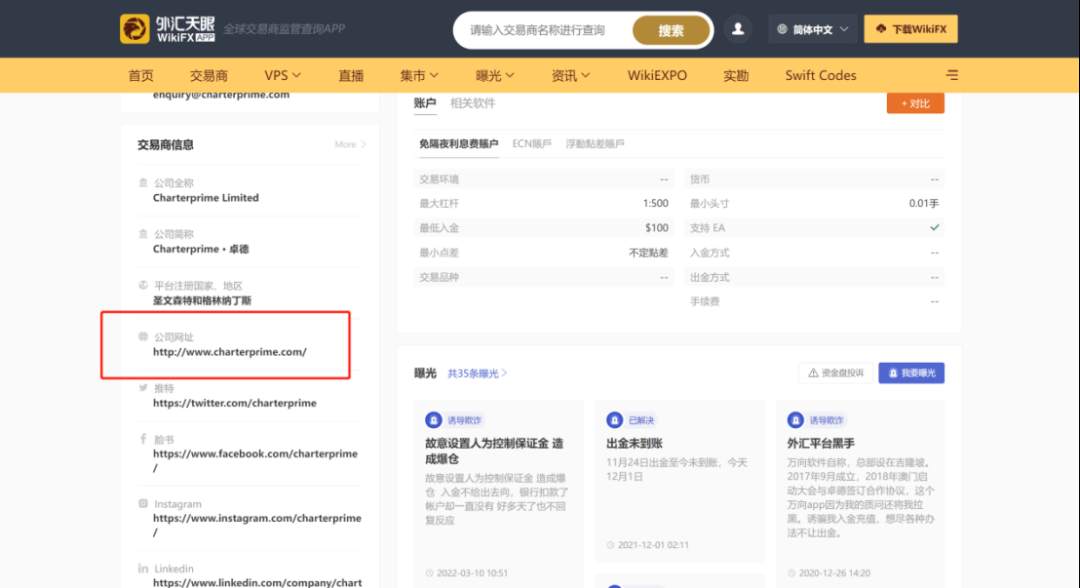Open 实勘 navigation item
The height and width of the screenshot is (588, 1080).
tap(736, 75)
